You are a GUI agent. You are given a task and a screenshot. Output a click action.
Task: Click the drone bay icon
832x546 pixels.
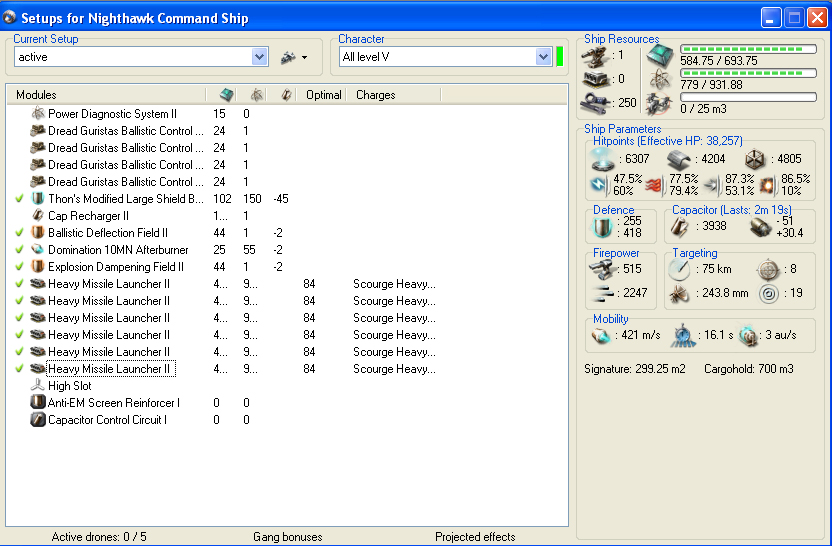[659, 103]
